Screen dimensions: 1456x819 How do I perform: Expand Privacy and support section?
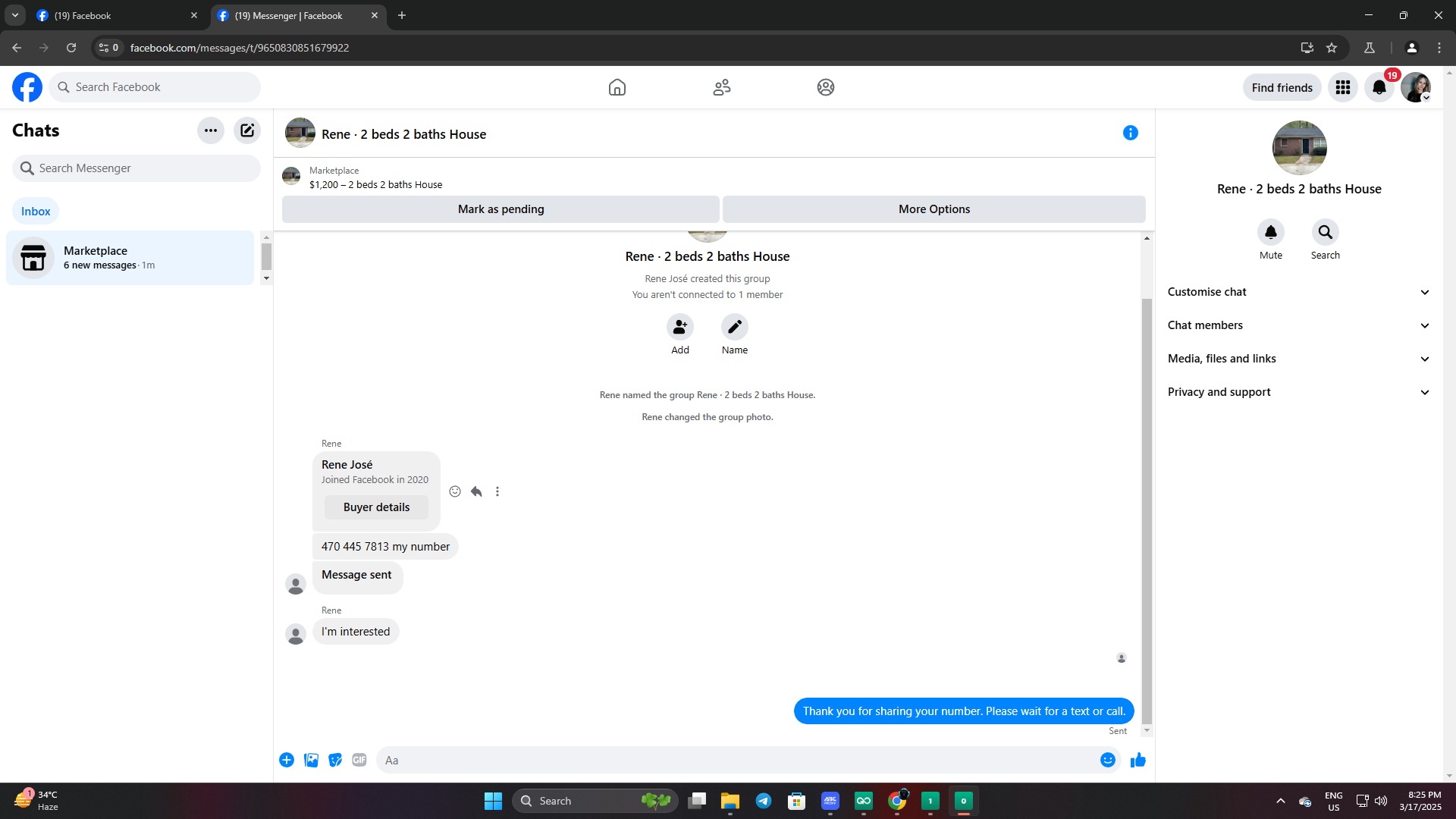click(1299, 392)
